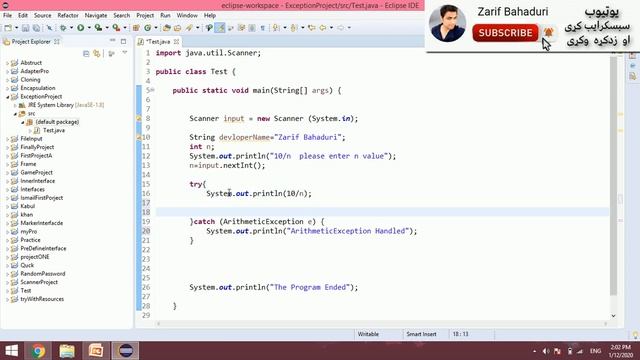Viewport: 640px width, 360px height.
Task: Open the Refactor menu
Action: click(68, 15)
